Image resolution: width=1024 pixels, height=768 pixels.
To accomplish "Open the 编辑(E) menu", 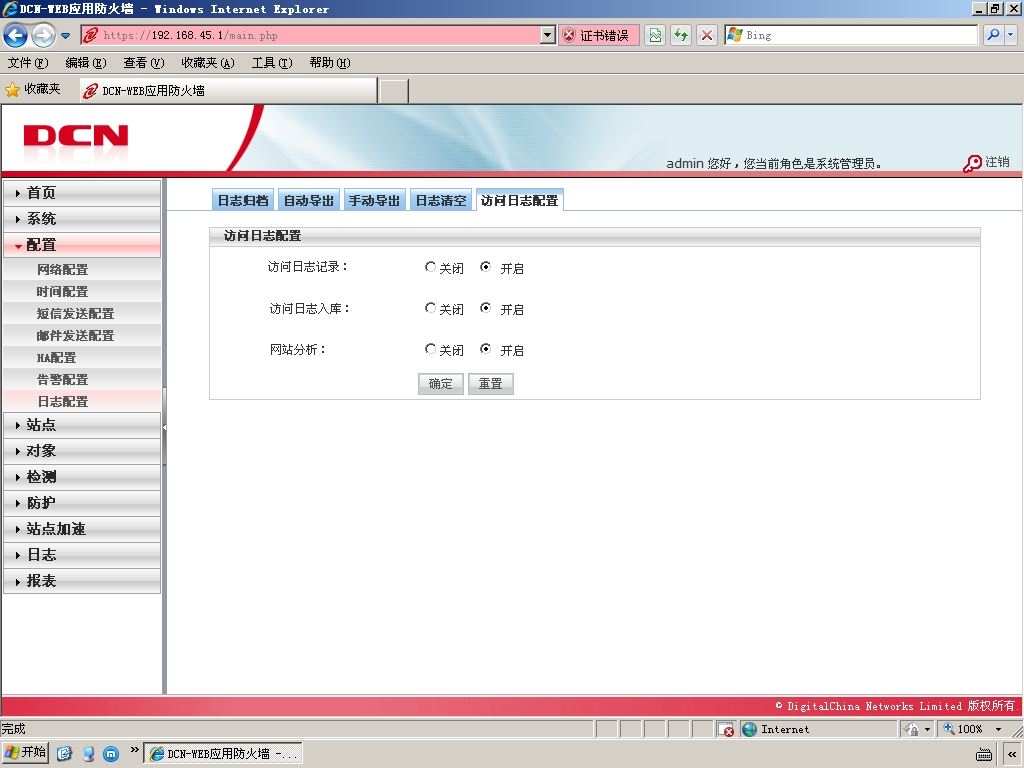I will pos(86,63).
